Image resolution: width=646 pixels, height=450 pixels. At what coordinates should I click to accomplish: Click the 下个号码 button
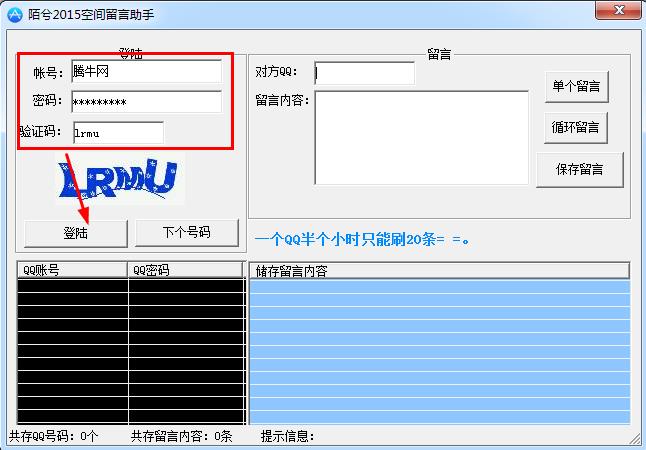pyautogui.click(x=187, y=232)
